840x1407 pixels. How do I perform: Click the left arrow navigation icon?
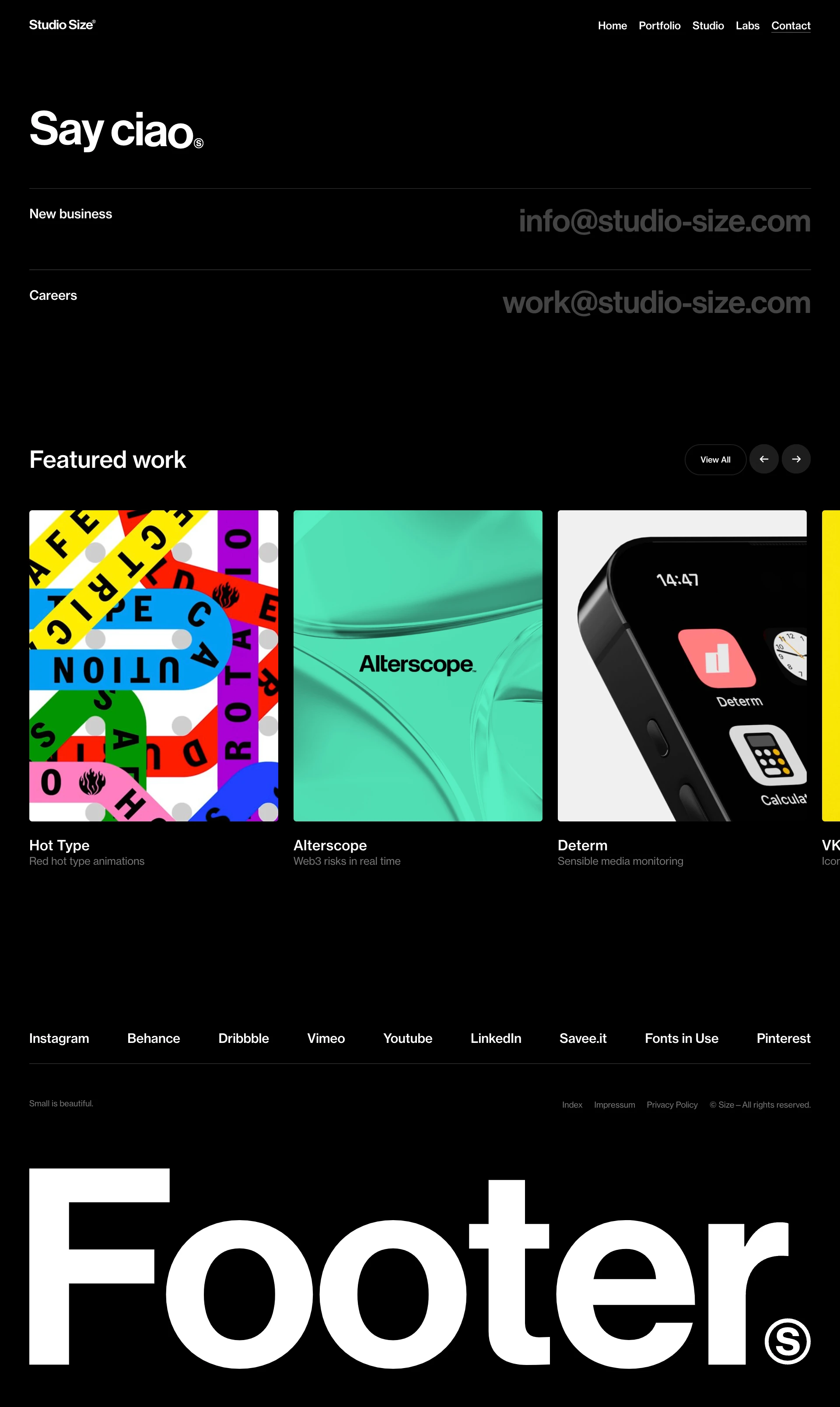(763, 459)
